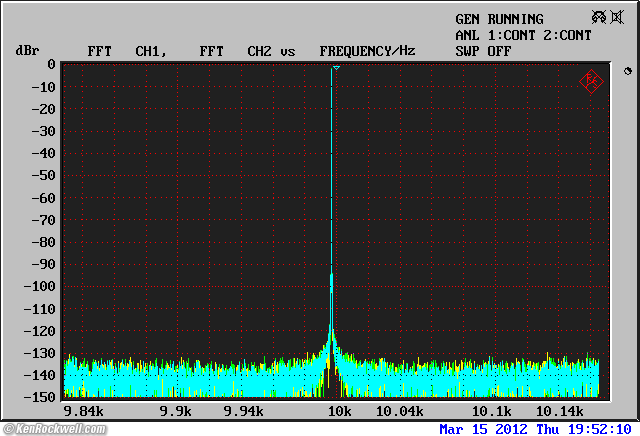This screenshot has width=640, height=436.
Task: Click the FREQUENCY/Hz axis title
Action: click(367, 51)
